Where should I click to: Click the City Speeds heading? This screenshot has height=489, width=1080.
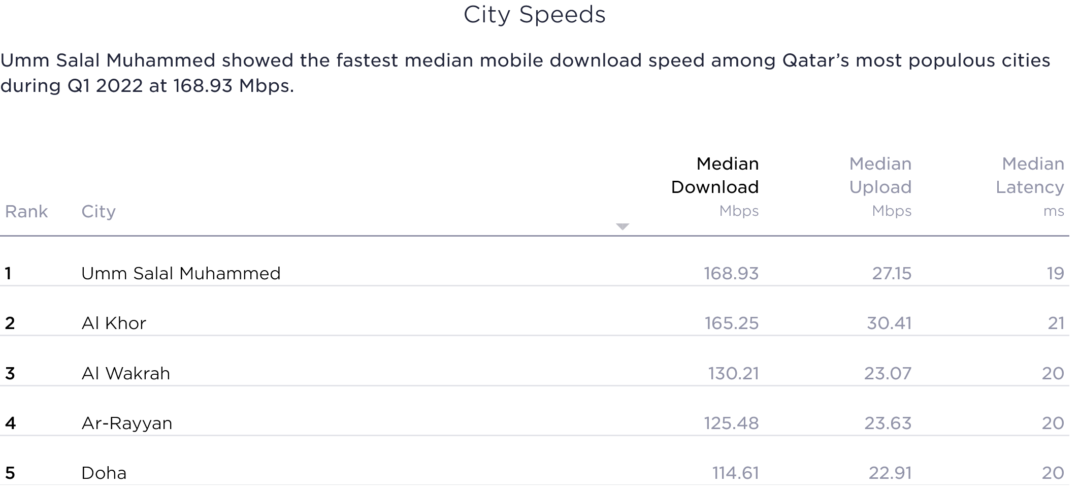pos(534,15)
